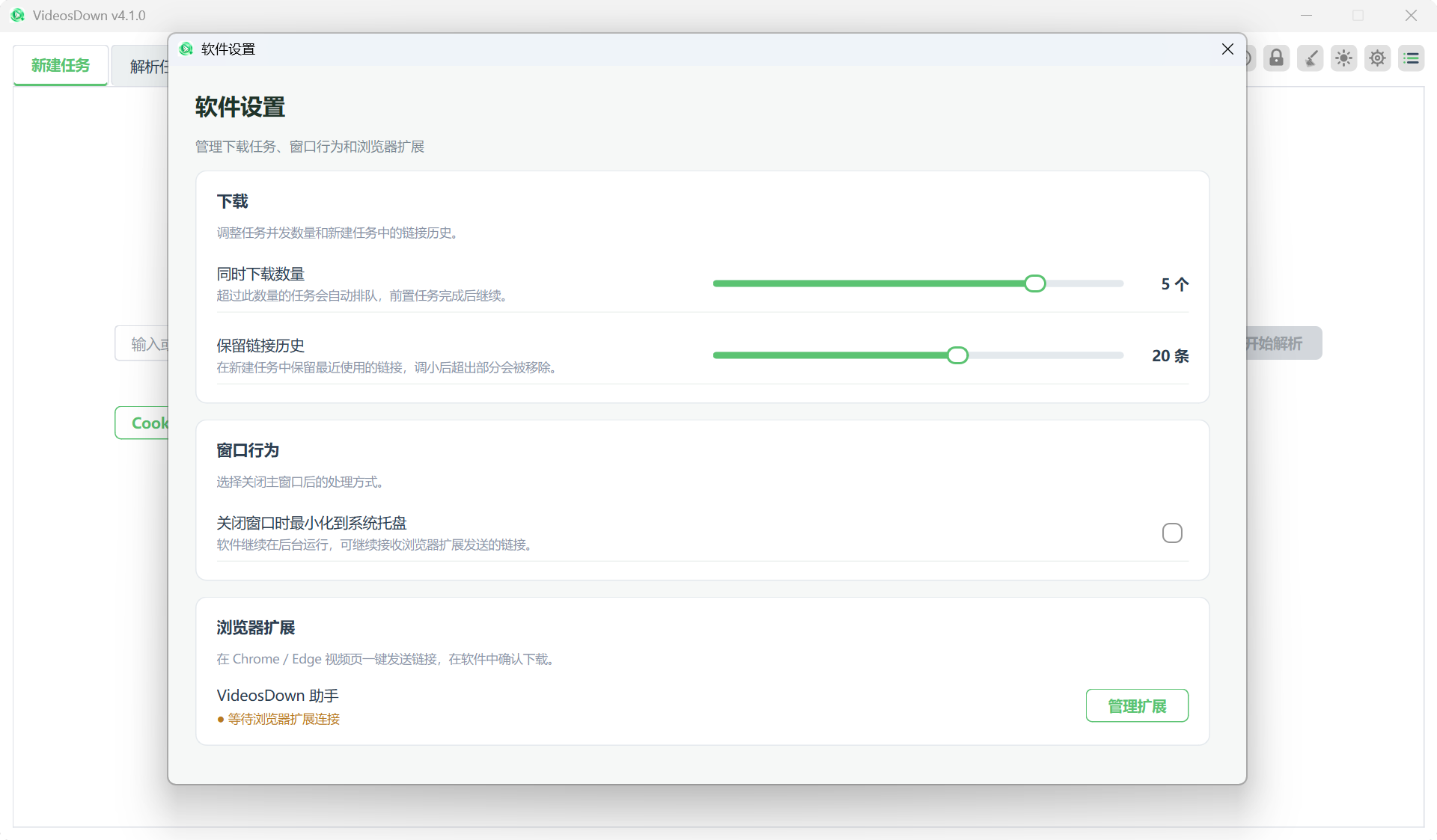Click the 保留链接历史 label
This screenshot has width=1437, height=840.
[x=260, y=346]
